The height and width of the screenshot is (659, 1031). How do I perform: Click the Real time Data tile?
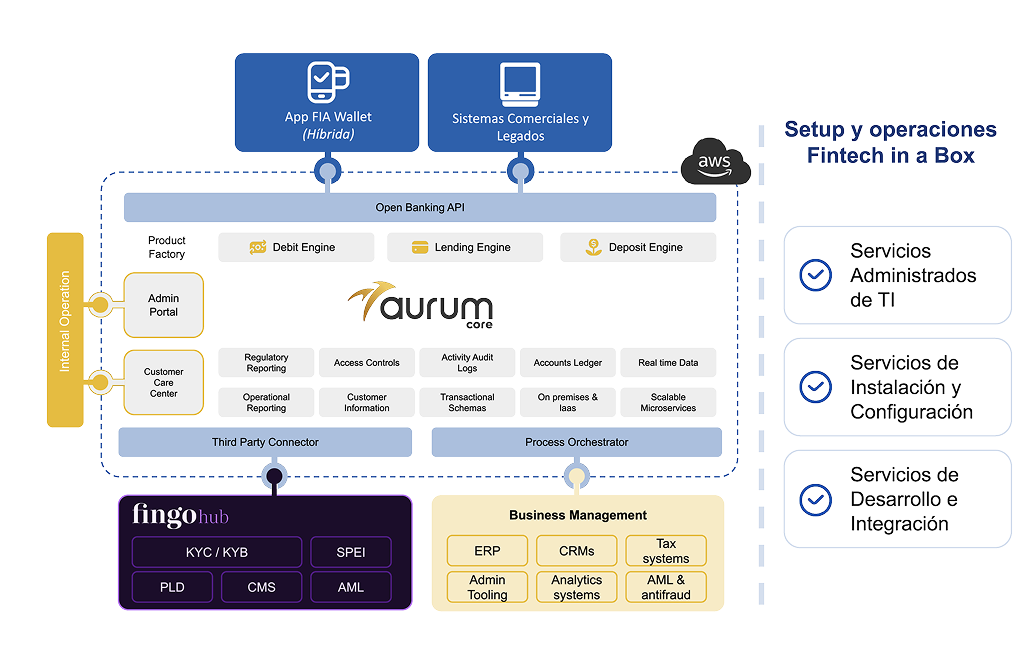click(668, 362)
